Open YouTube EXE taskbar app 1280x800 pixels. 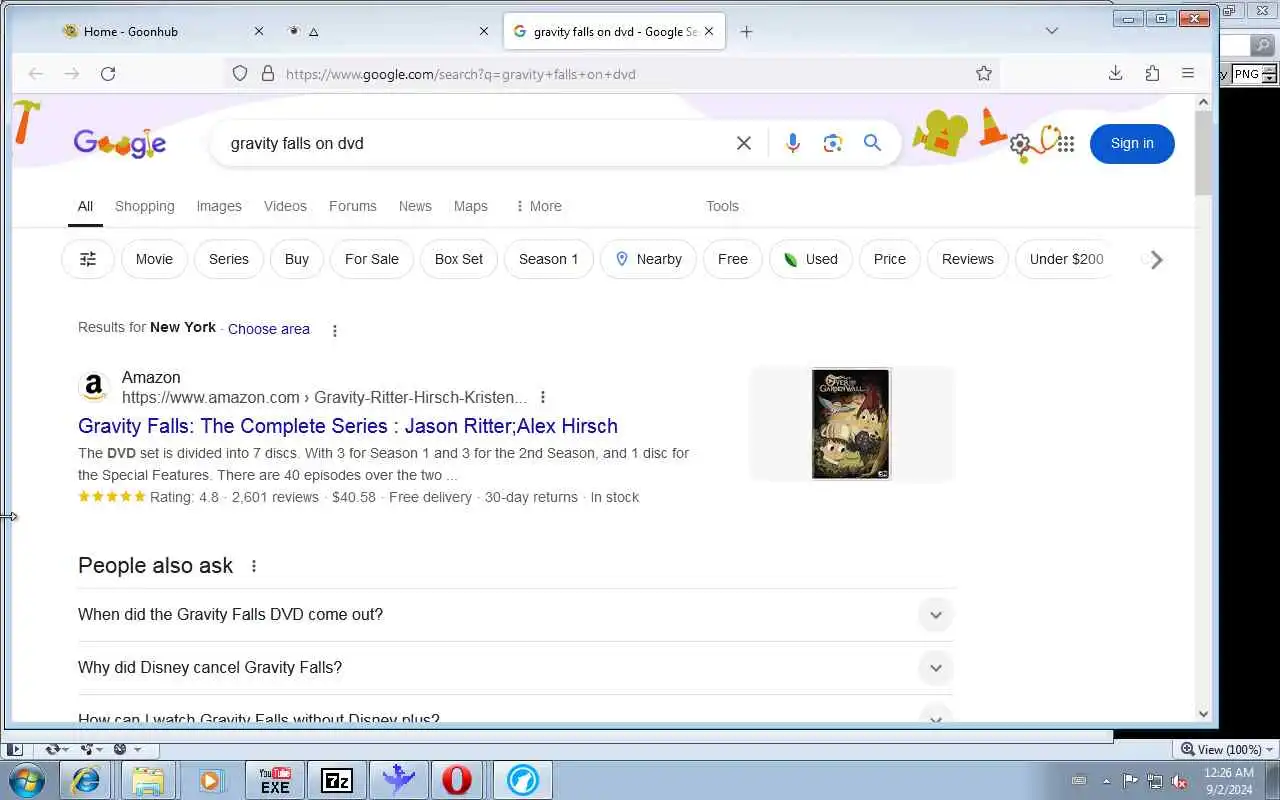[x=275, y=780]
